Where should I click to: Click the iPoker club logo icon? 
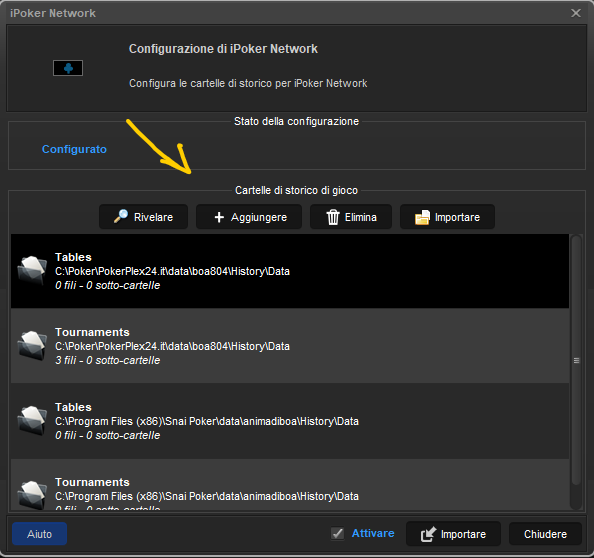coord(68,68)
